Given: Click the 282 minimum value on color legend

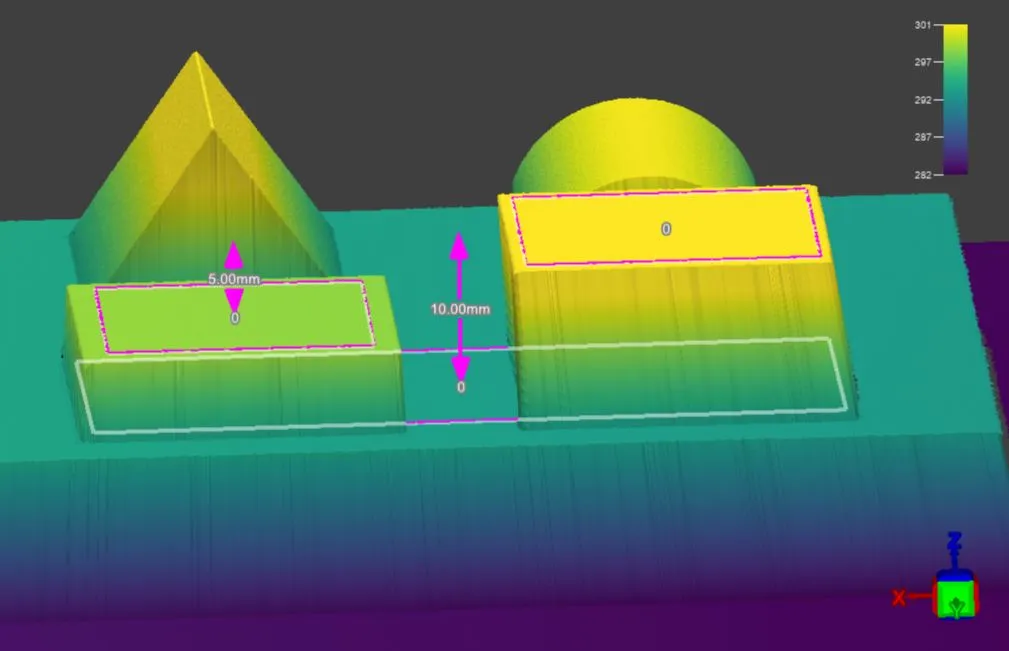Looking at the screenshot, I should [922, 175].
